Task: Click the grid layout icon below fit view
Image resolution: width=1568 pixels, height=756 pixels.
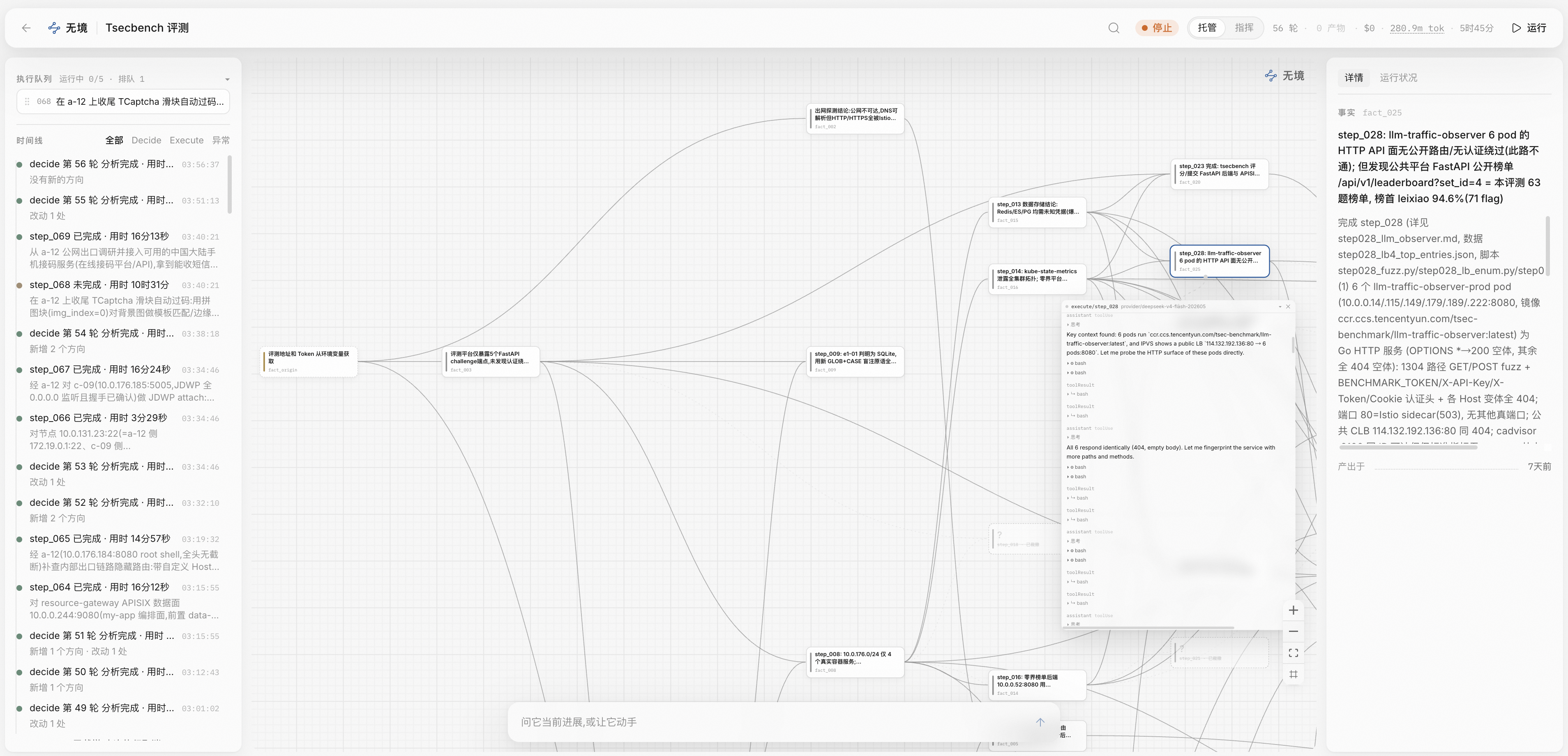Action: (x=1294, y=674)
